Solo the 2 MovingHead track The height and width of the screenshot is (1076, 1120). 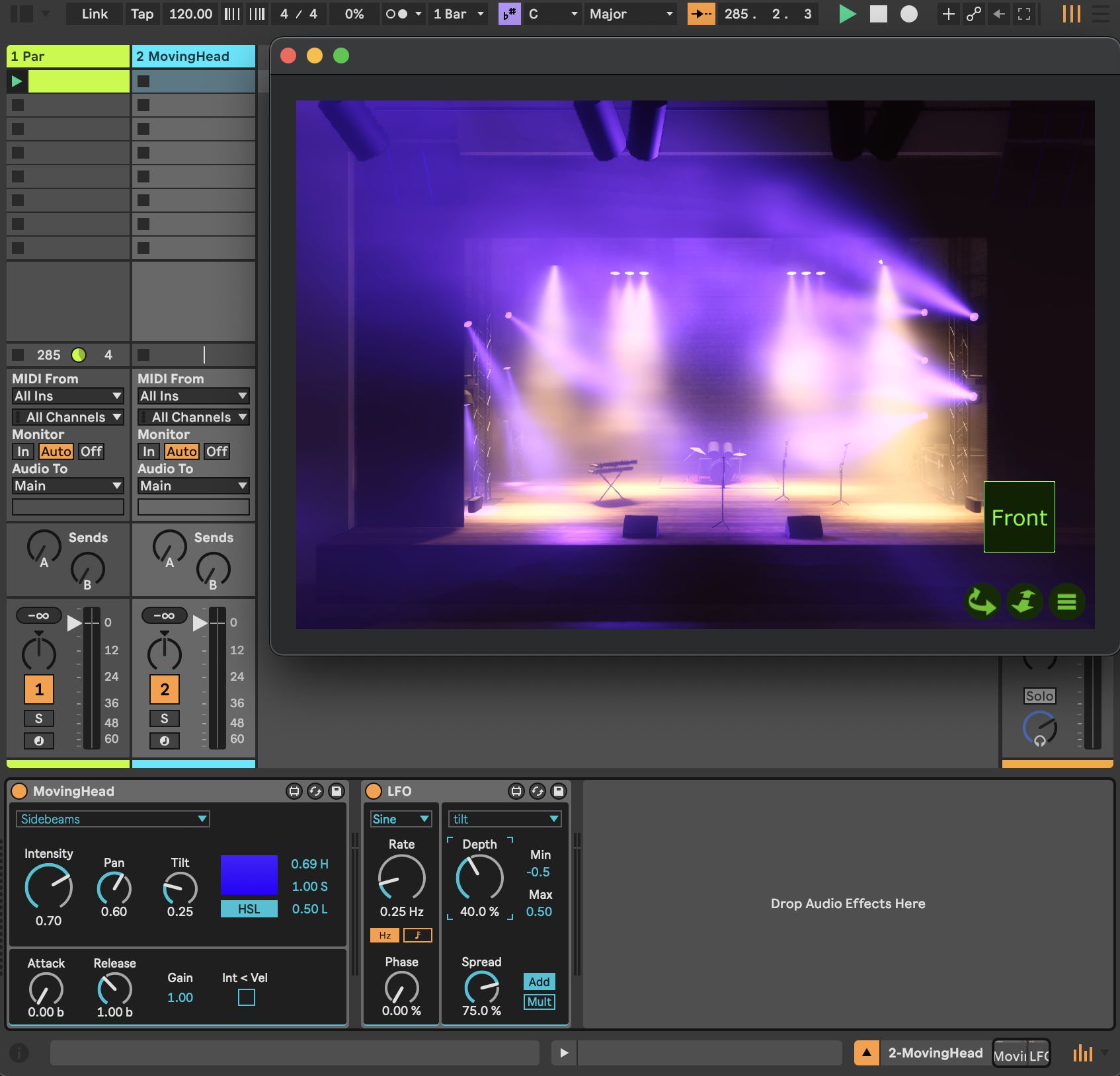pyautogui.click(x=165, y=718)
